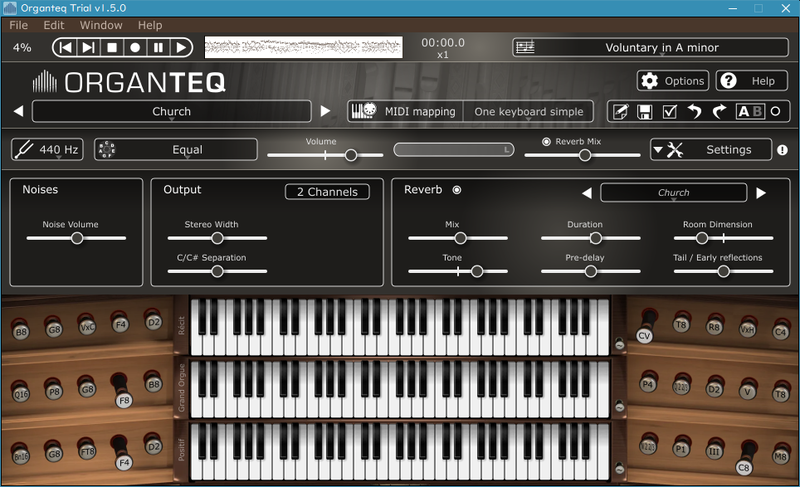Open the MIDI mapping panel
Viewport: 800px width, 487px height.
click(406, 111)
